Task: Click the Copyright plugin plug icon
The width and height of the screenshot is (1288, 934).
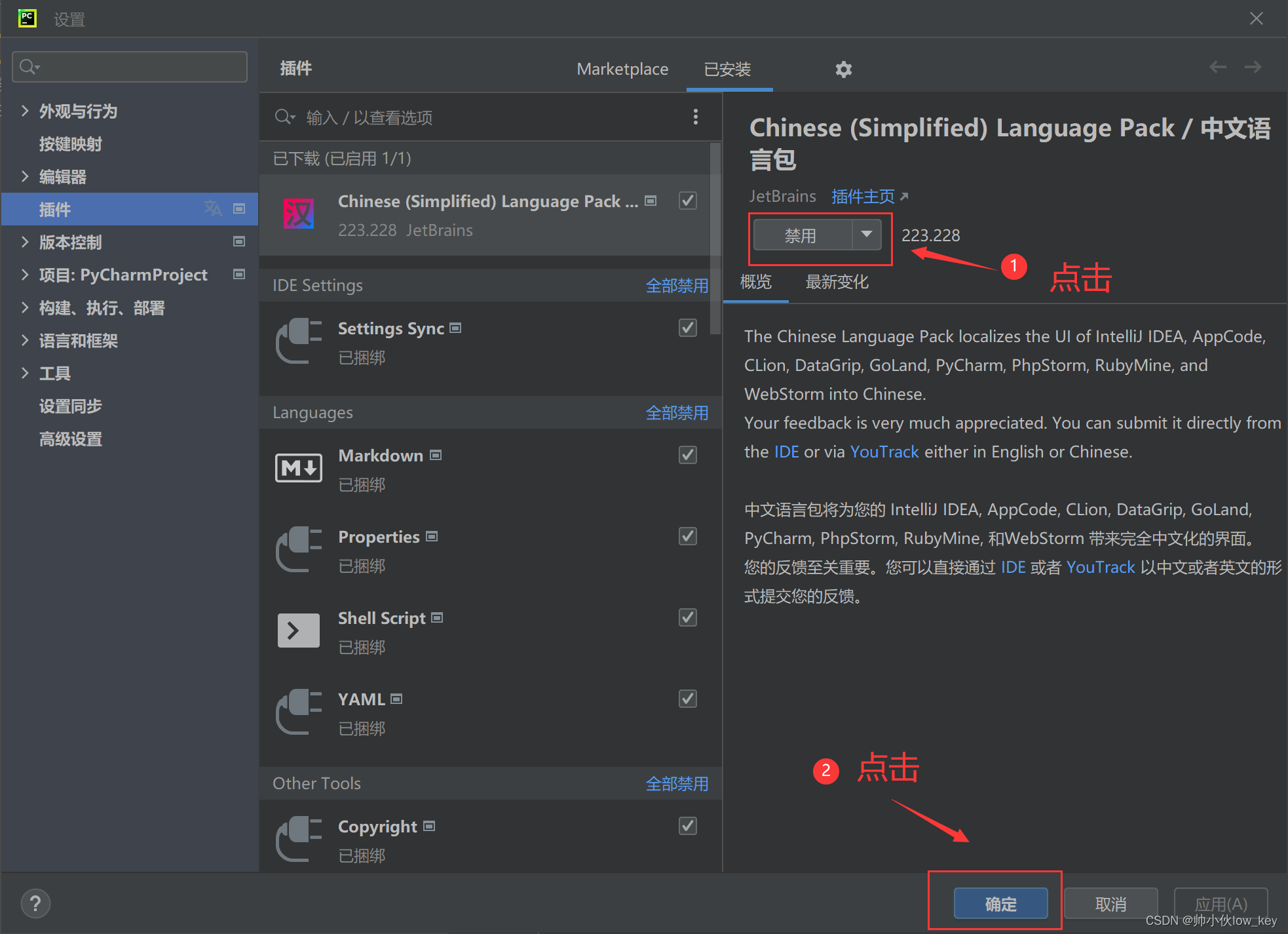Action: (x=299, y=839)
